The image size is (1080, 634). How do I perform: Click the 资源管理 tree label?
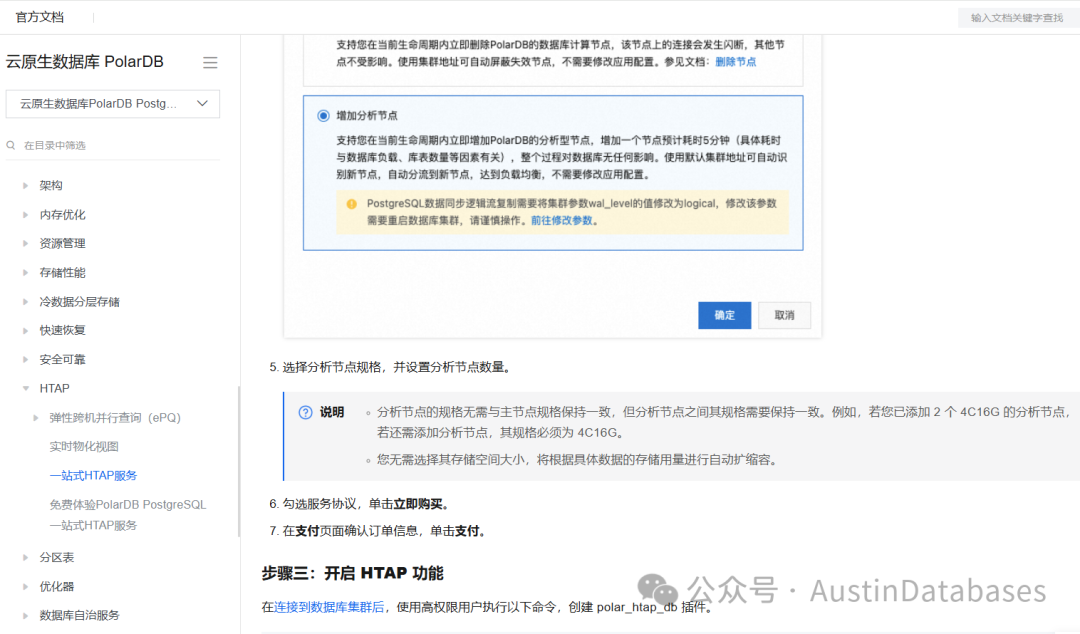(63, 243)
